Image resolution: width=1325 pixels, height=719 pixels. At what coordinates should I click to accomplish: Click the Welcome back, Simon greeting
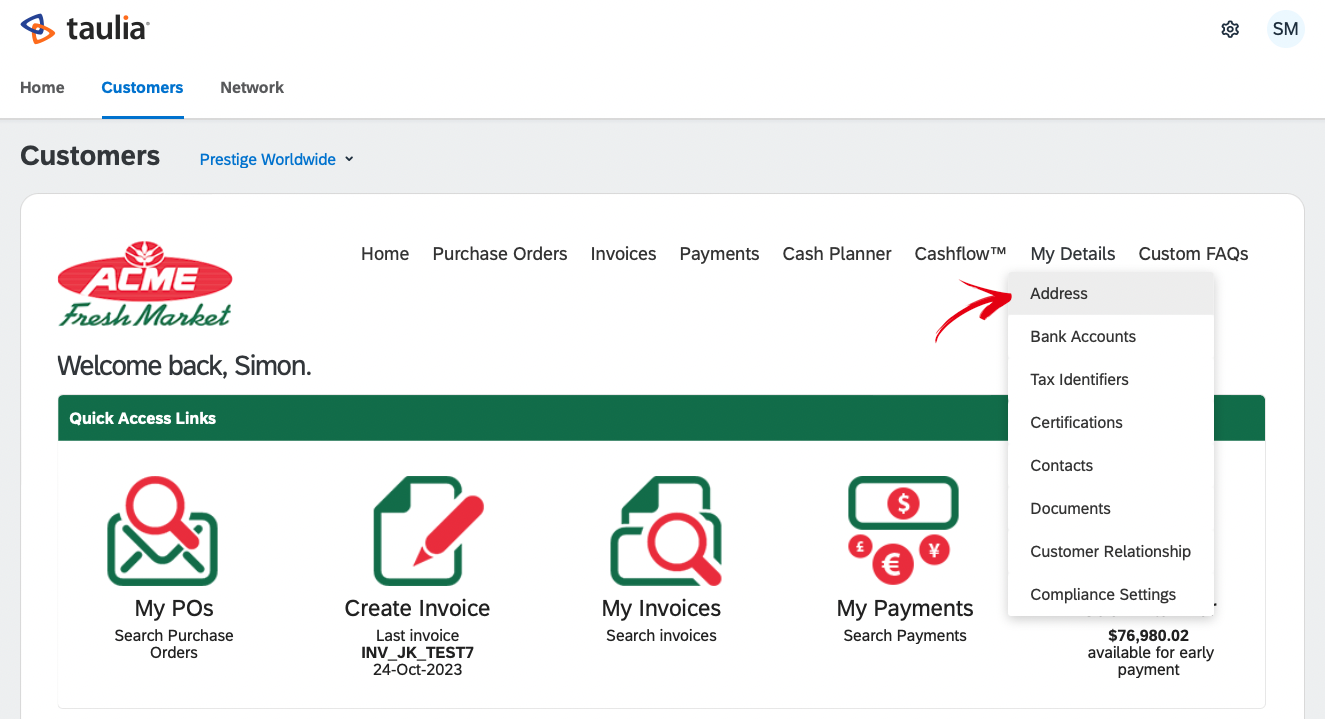click(x=184, y=366)
